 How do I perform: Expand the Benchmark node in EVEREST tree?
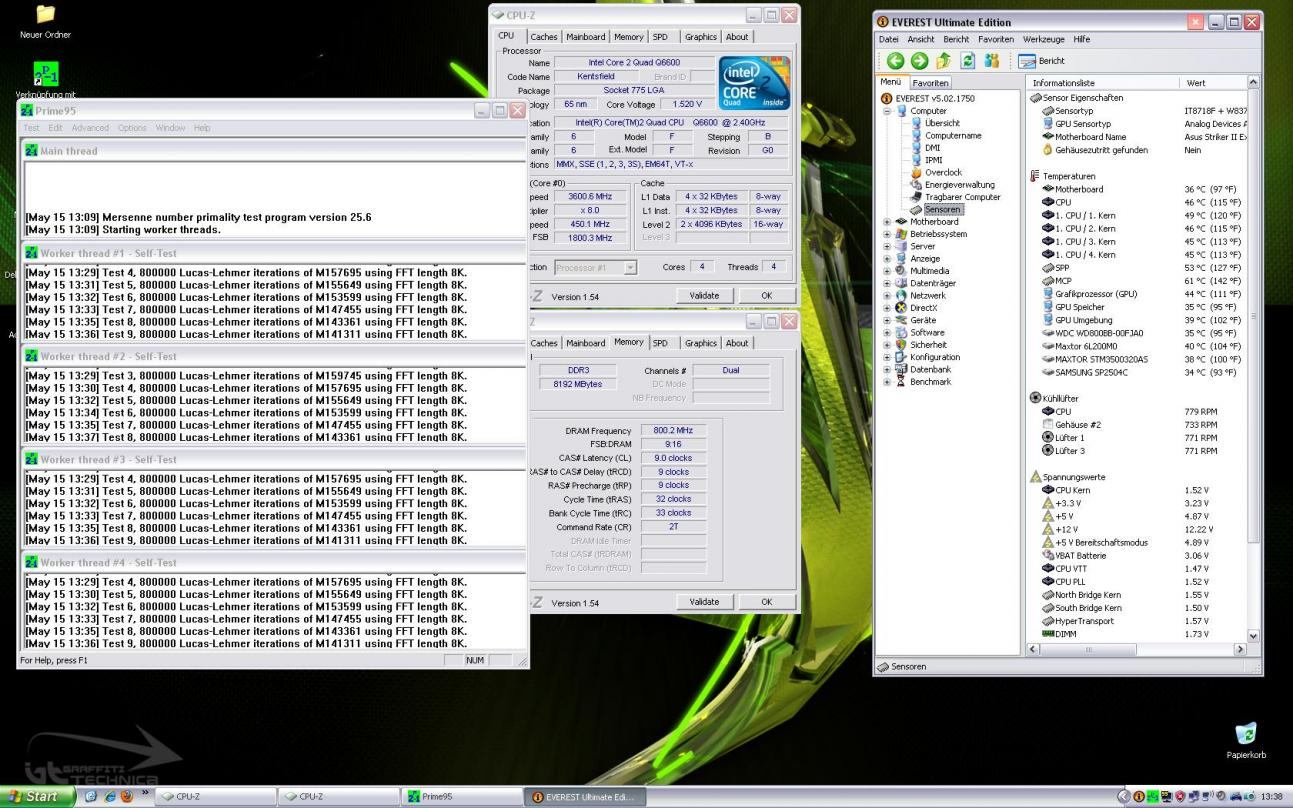pyautogui.click(x=887, y=382)
